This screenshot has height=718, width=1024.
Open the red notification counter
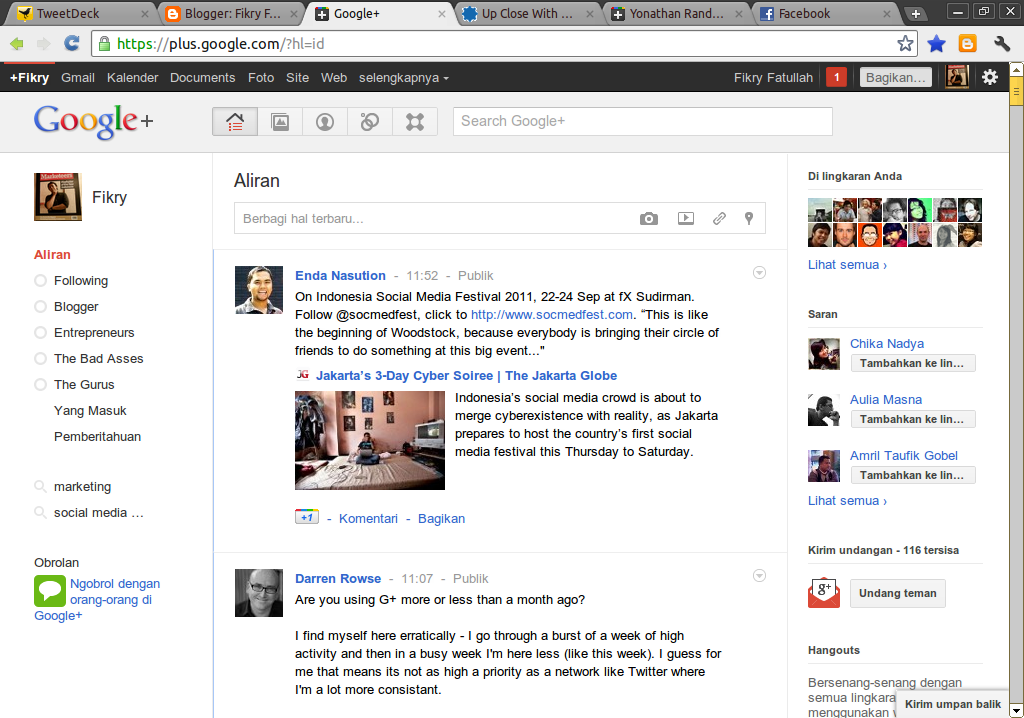pos(837,77)
